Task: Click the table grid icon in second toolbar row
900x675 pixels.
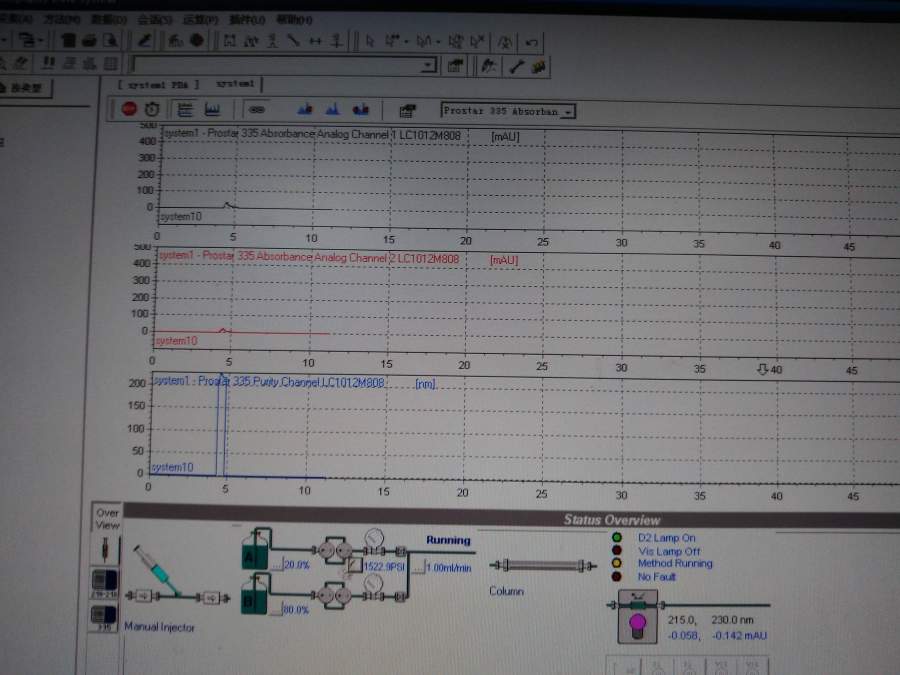Action: coord(111,64)
